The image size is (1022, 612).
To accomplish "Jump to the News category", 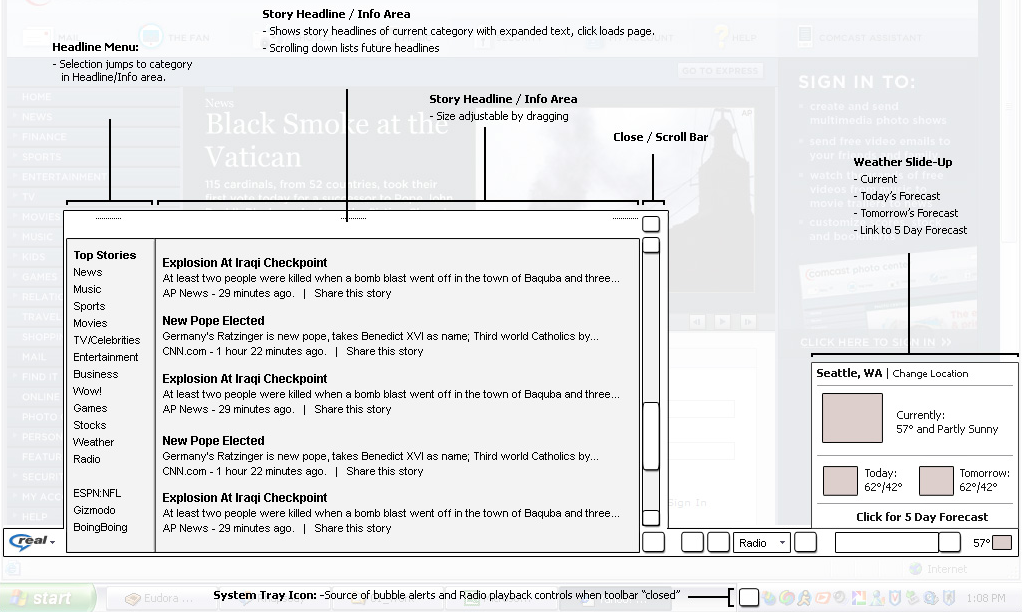I will pos(87,272).
